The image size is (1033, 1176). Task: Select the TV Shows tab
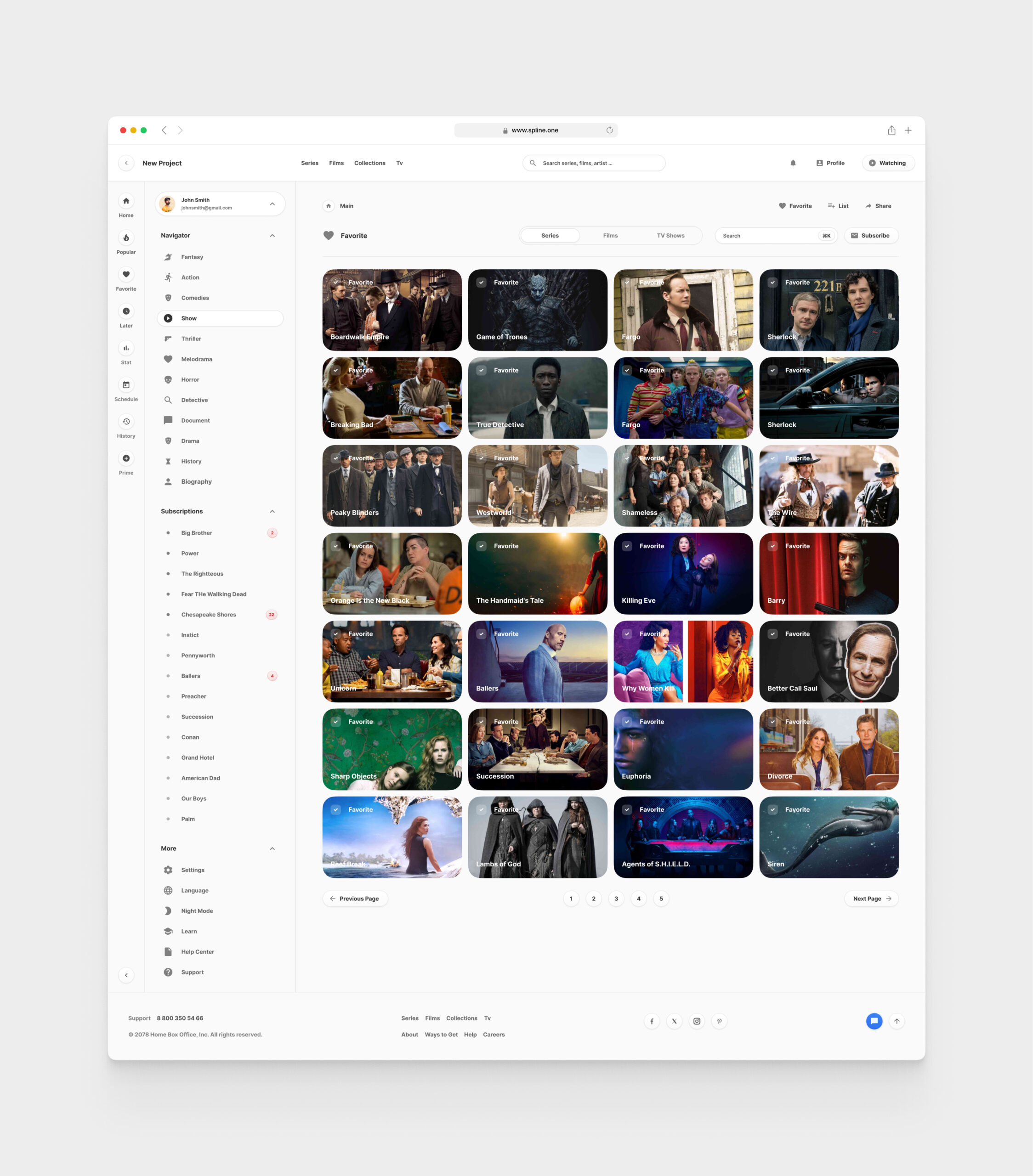(x=670, y=235)
